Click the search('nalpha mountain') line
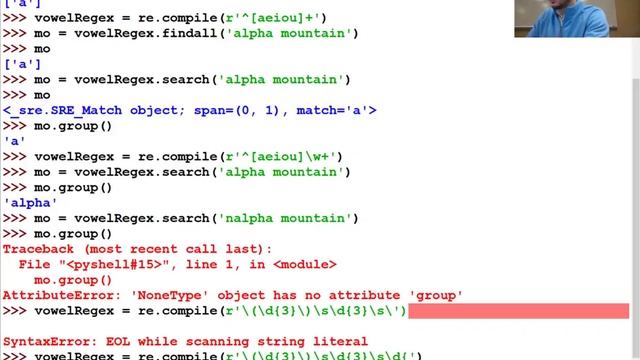The image size is (640, 360). click(x=180, y=218)
